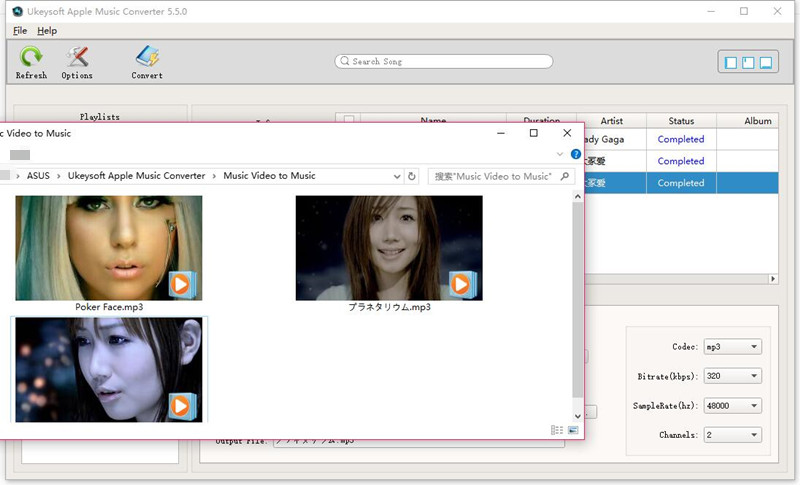Viewport: 800px width, 485px height.
Task: Open the Channels dropdown showing 2
Action: (x=733, y=435)
